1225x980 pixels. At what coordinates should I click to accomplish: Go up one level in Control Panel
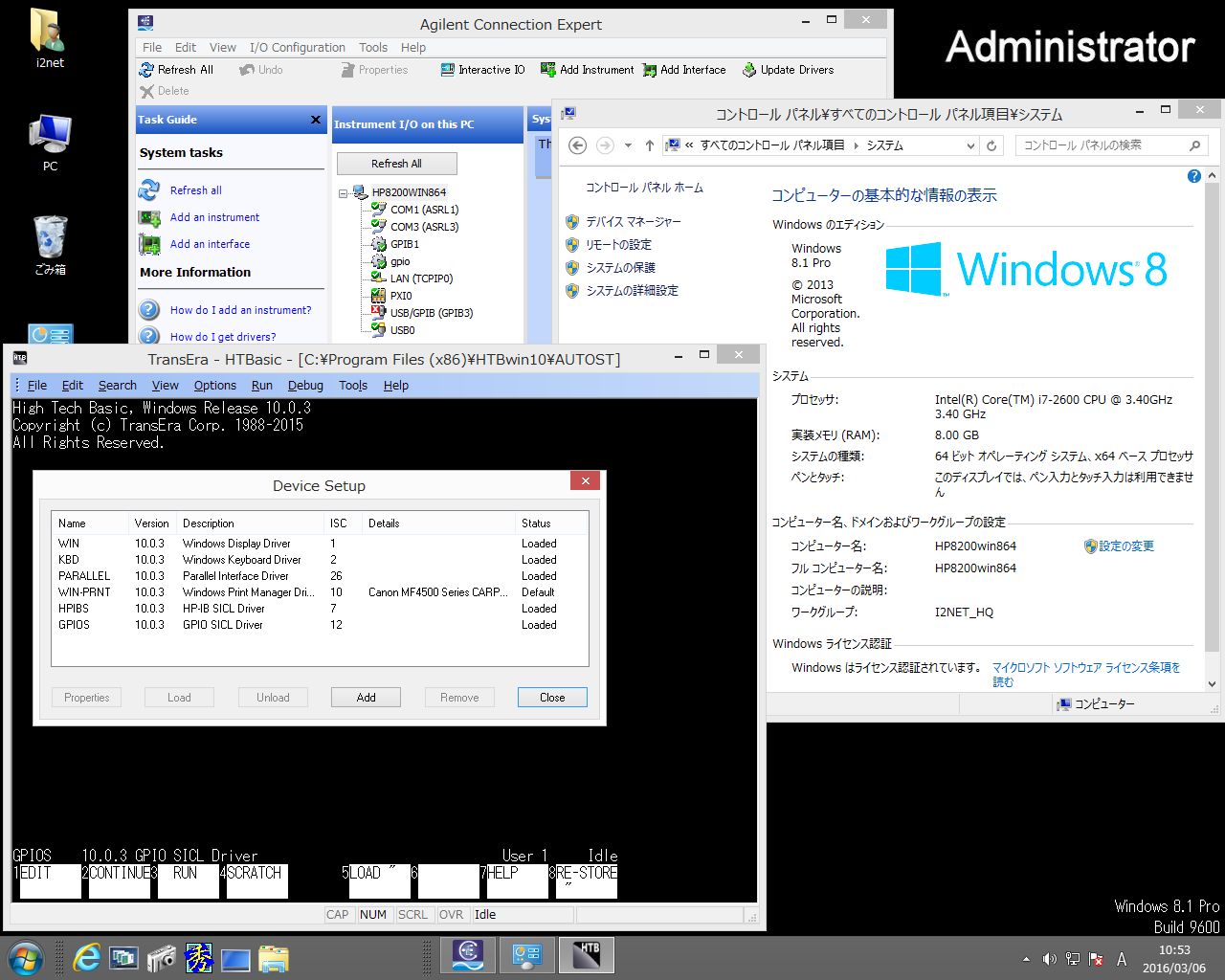pyautogui.click(x=650, y=145)
